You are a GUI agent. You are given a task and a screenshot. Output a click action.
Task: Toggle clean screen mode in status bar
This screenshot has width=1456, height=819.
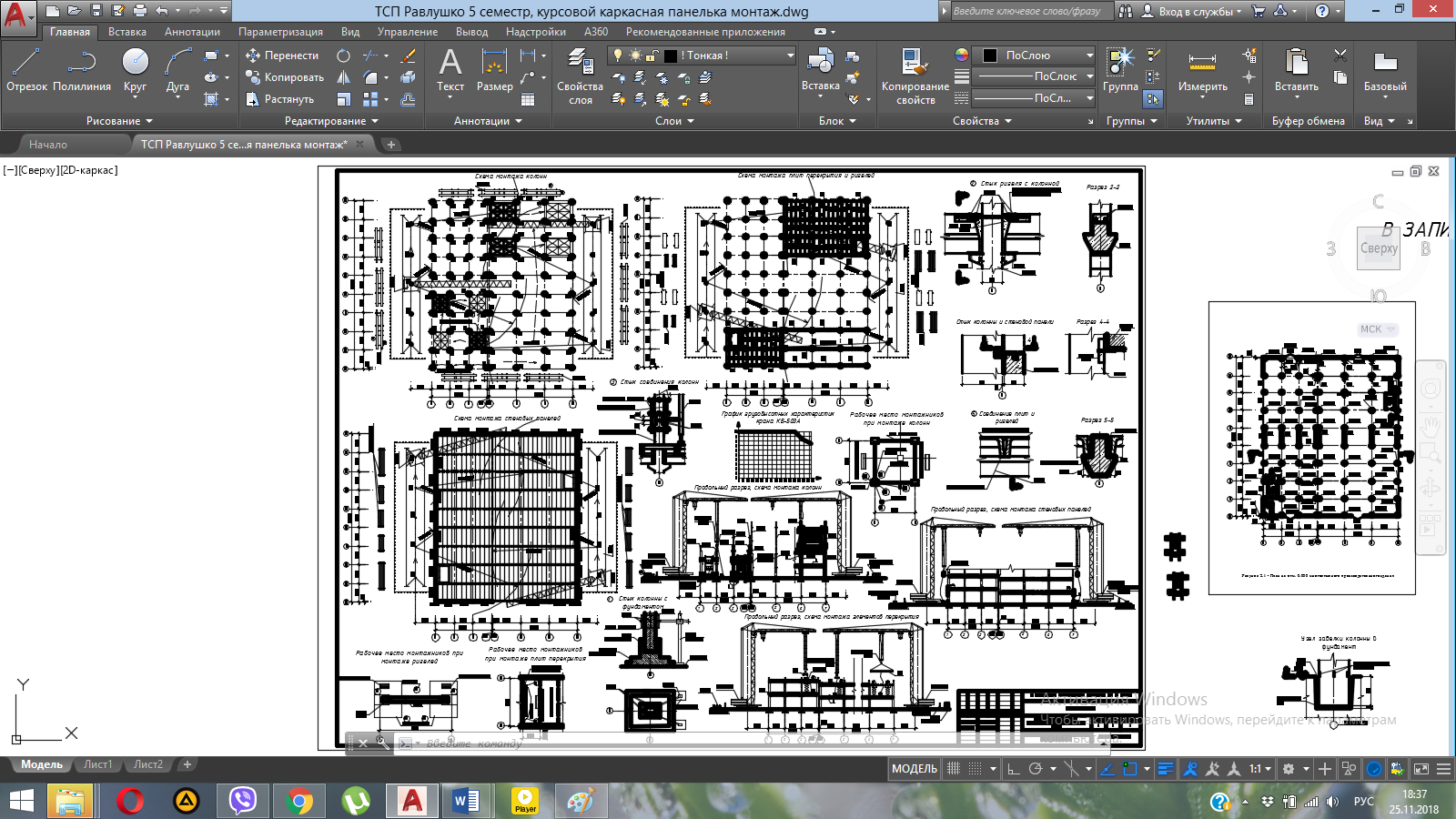tap(1422, 769)
